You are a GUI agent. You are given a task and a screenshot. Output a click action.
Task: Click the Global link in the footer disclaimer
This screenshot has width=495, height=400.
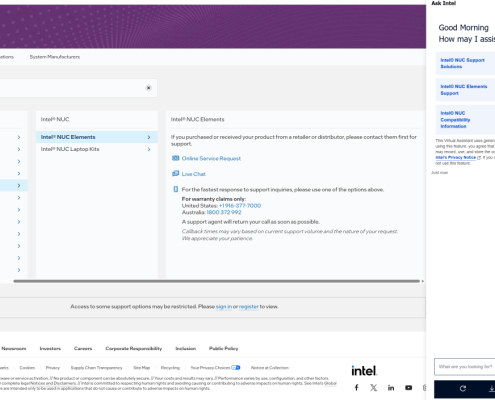click(330, 383)
